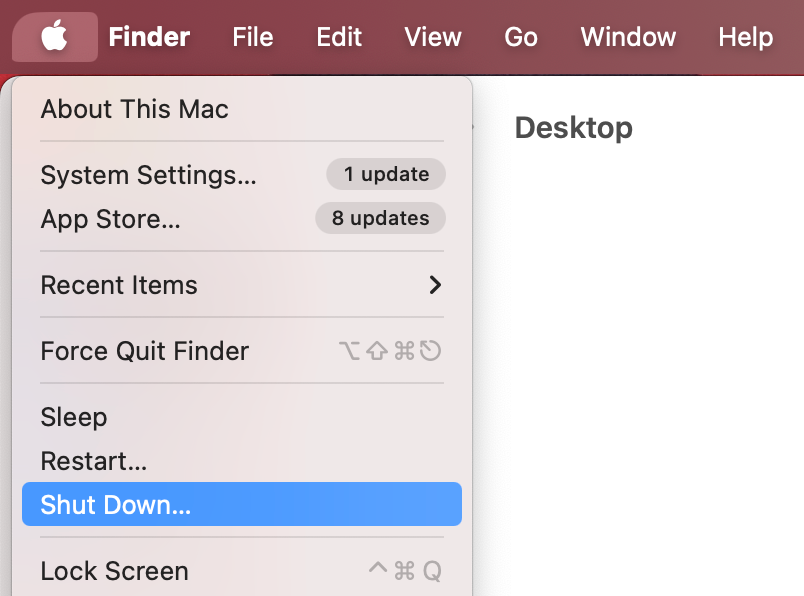Open the Help menu
The height and width of the screenshot is (596, 804).
pyautogui.click(x=745, y=37)
